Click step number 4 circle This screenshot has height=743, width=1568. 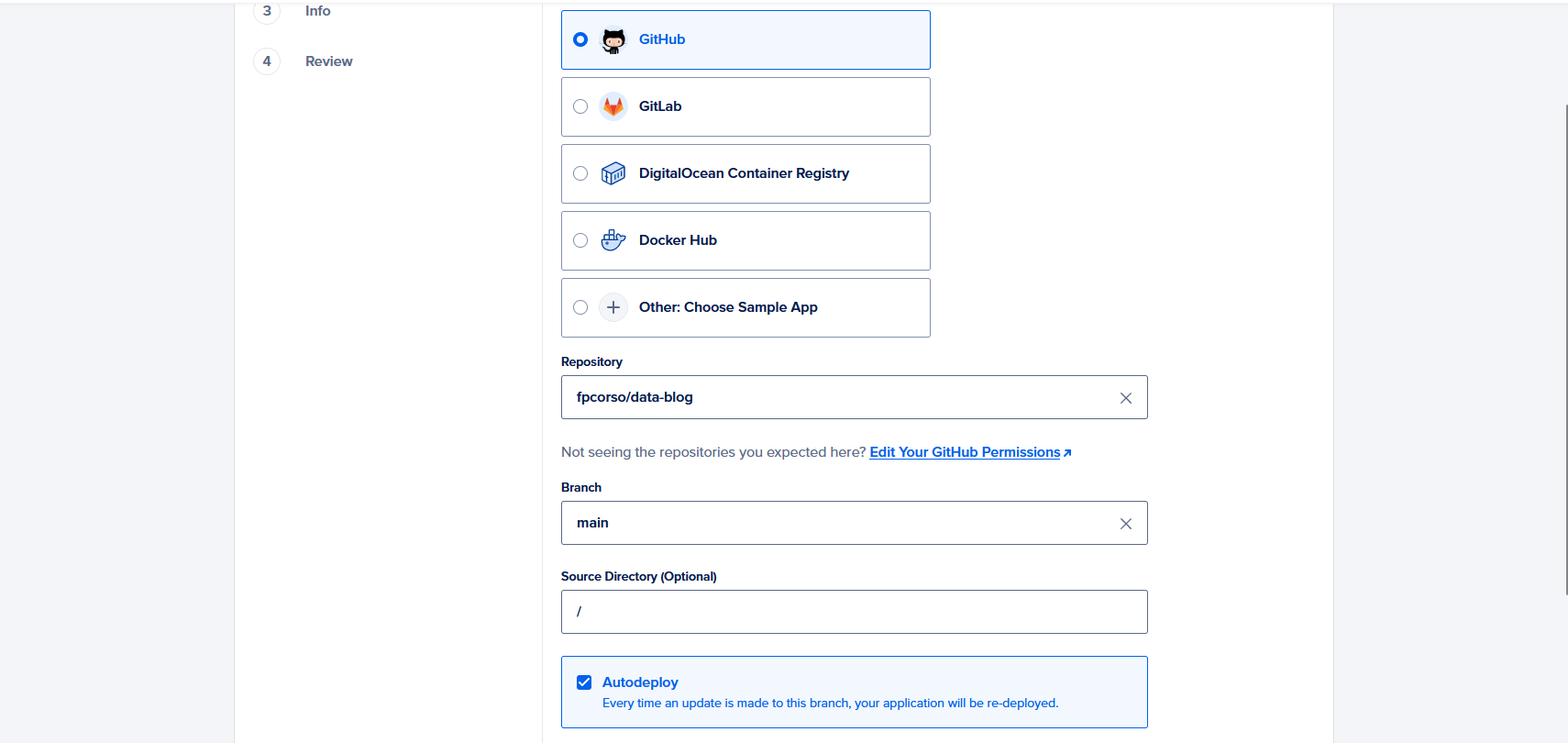point(267,61)
